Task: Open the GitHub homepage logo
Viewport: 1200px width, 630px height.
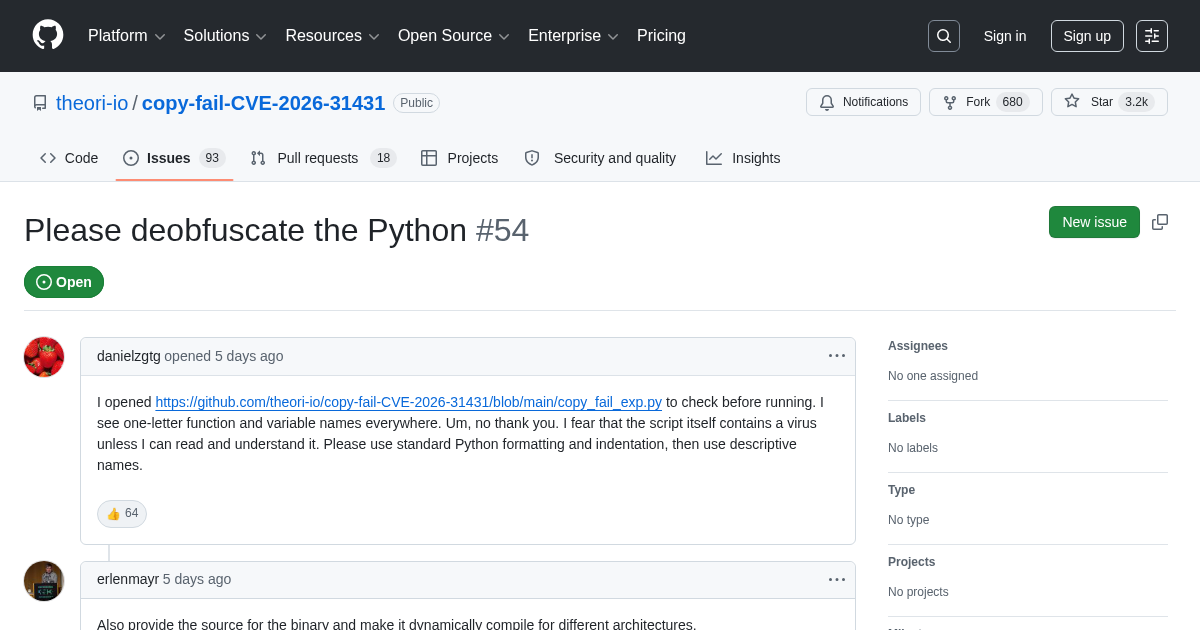Action: (48, 35)
